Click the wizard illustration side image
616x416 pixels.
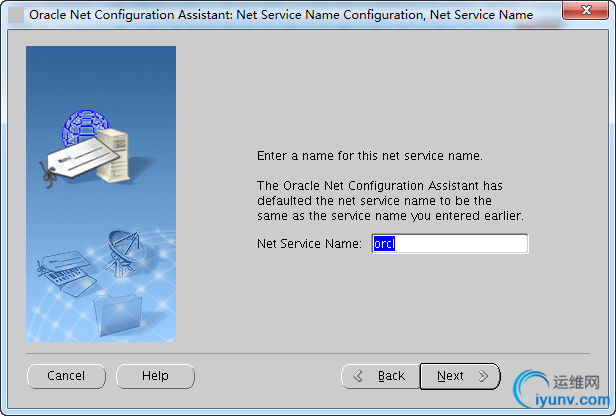[x=101, y=194]
